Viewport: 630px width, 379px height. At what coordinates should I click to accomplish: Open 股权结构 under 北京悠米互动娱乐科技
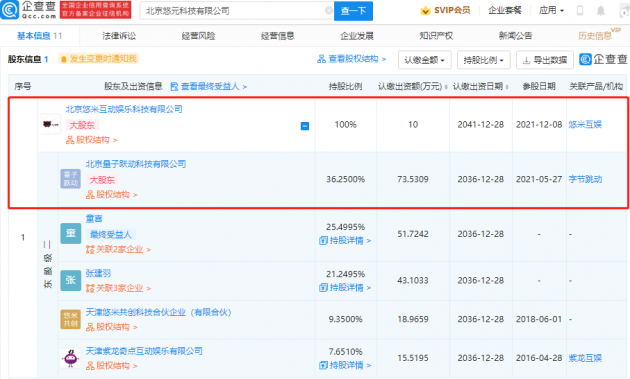92,140
